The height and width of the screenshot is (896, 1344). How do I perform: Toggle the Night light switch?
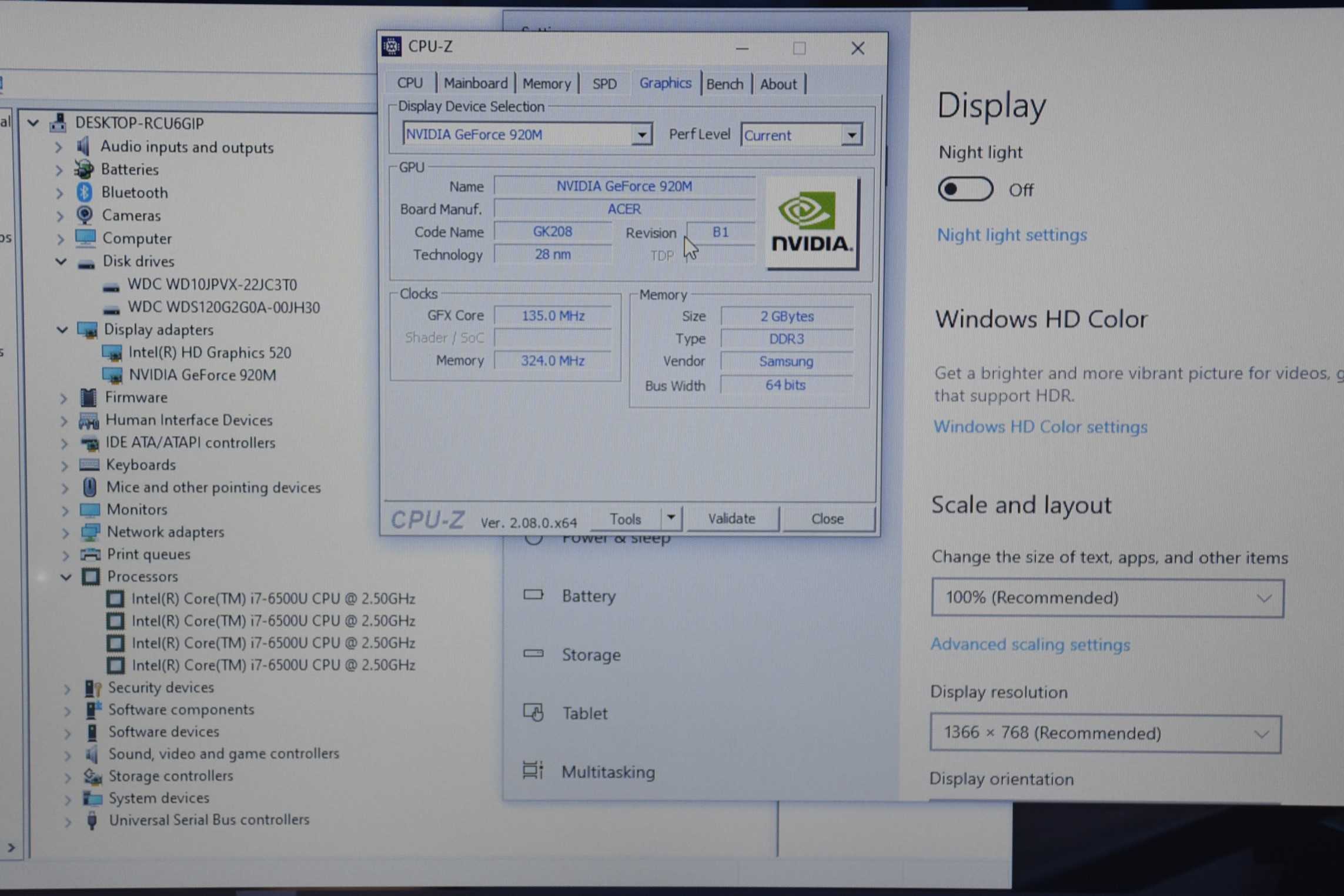point(965,190)
